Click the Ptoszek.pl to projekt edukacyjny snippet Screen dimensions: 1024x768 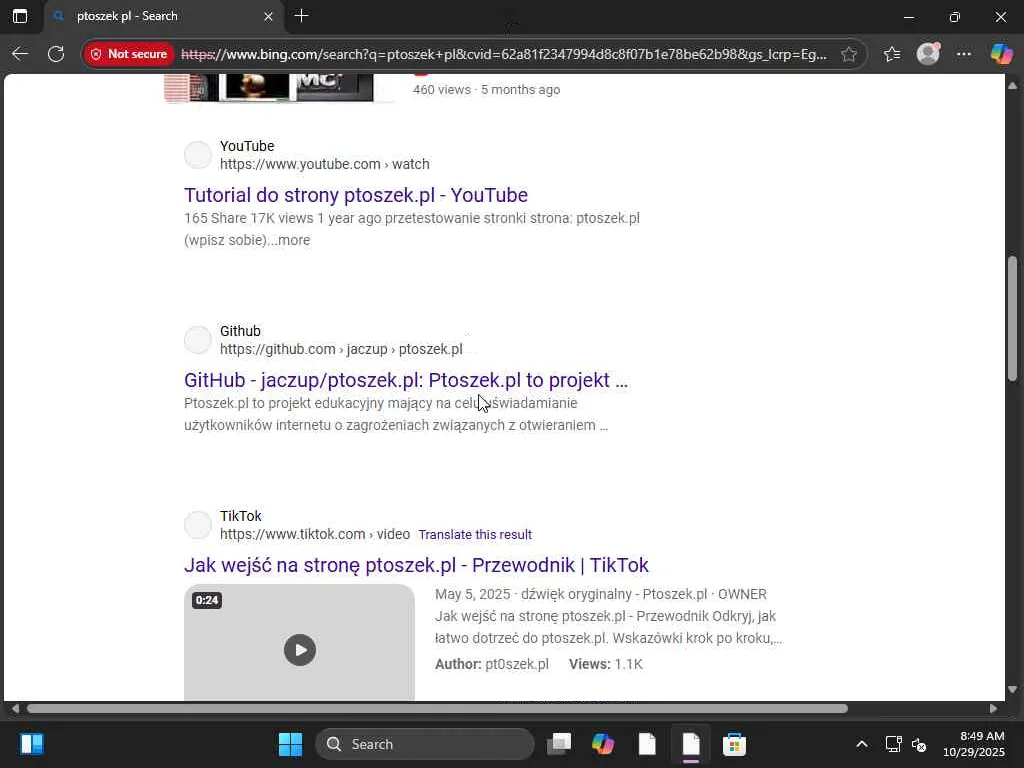396,414
